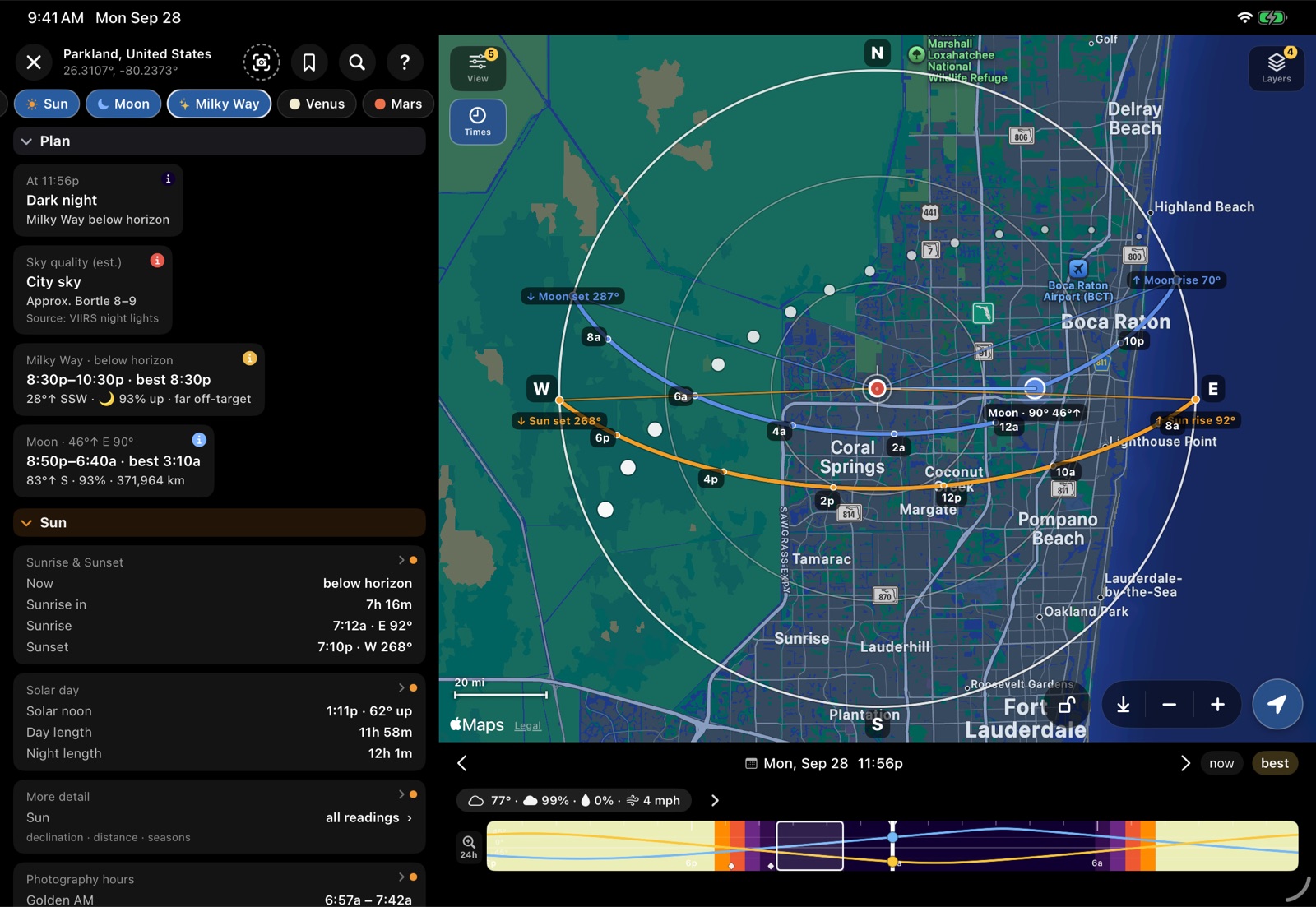Center map on my current location

[1277, 705]
